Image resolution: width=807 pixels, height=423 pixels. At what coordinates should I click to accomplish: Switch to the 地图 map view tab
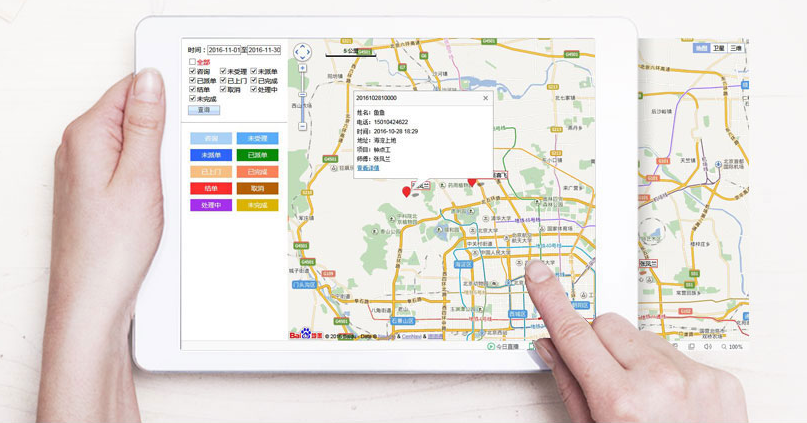(x=701, y=48)
